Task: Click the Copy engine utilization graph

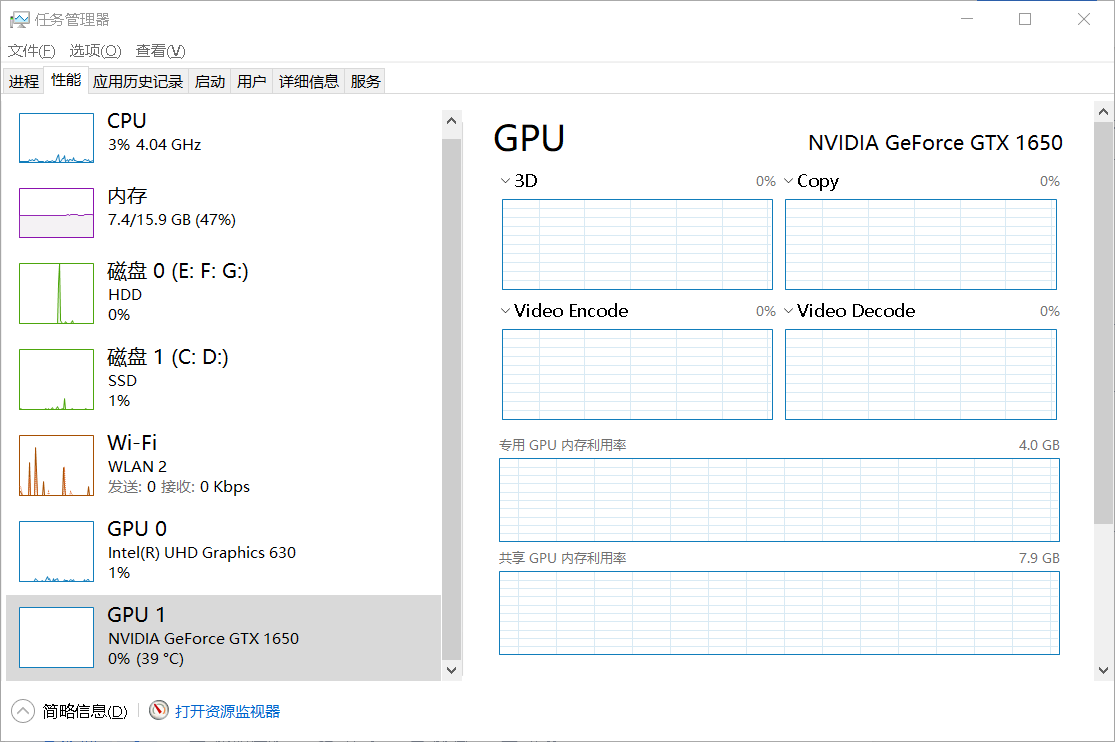Action: pos(921,244)
